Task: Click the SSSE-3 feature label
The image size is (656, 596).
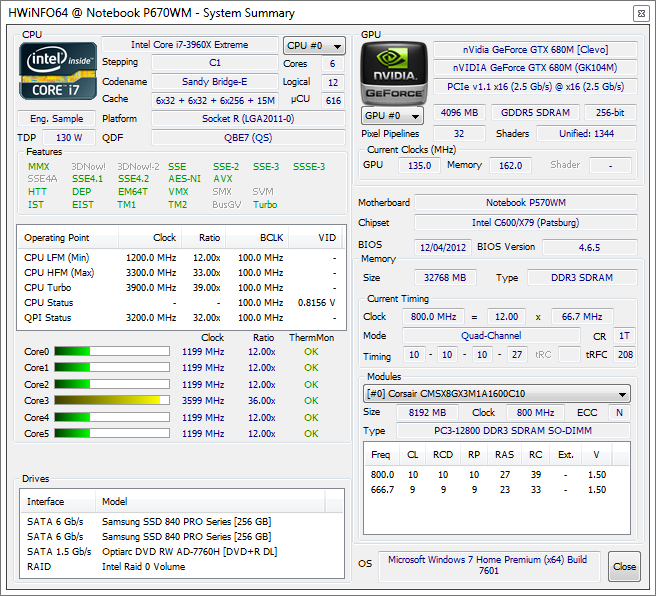Action: (309, 166)
